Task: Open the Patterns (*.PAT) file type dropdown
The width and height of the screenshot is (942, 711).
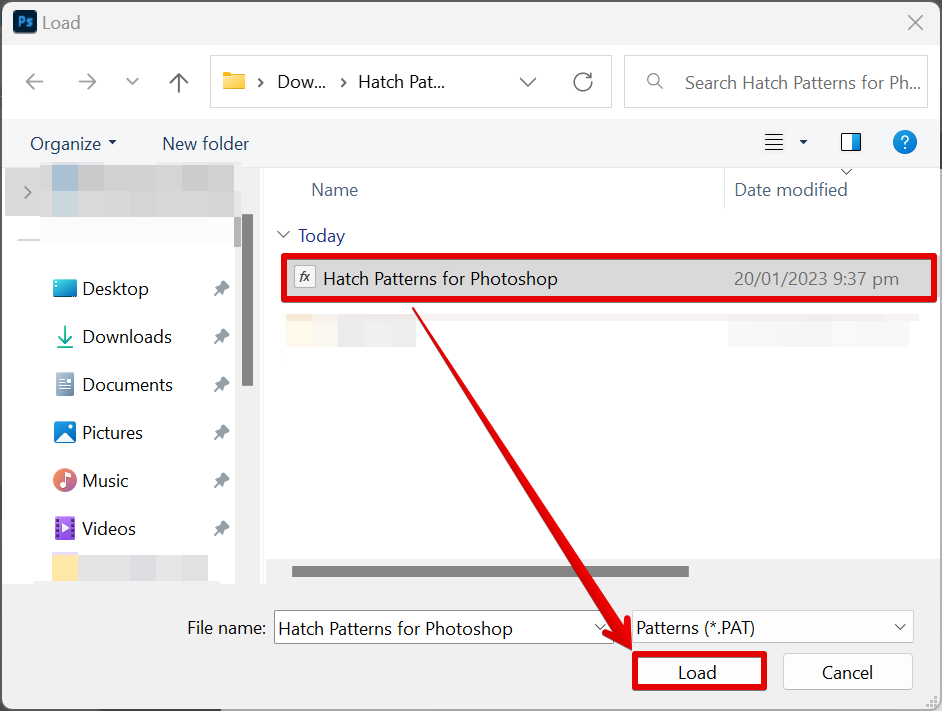Action: pos(772,628)
